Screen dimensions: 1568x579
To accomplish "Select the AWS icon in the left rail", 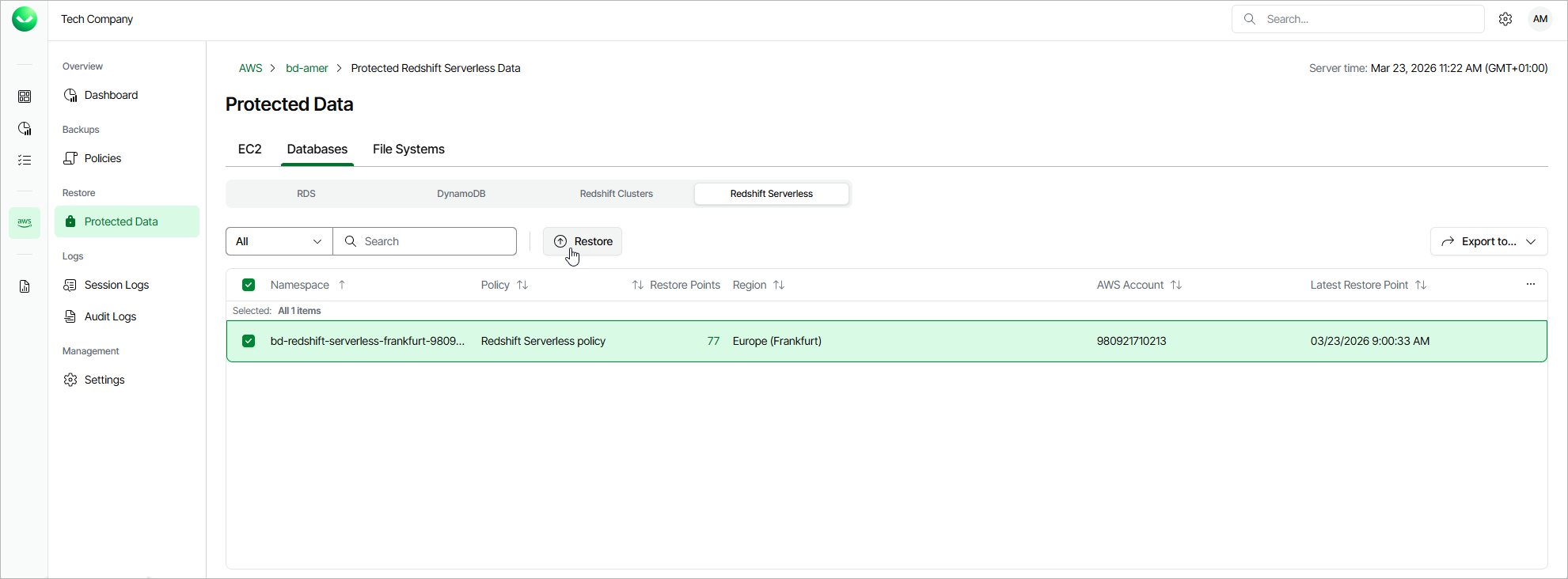I will click(x=25, y=222).
